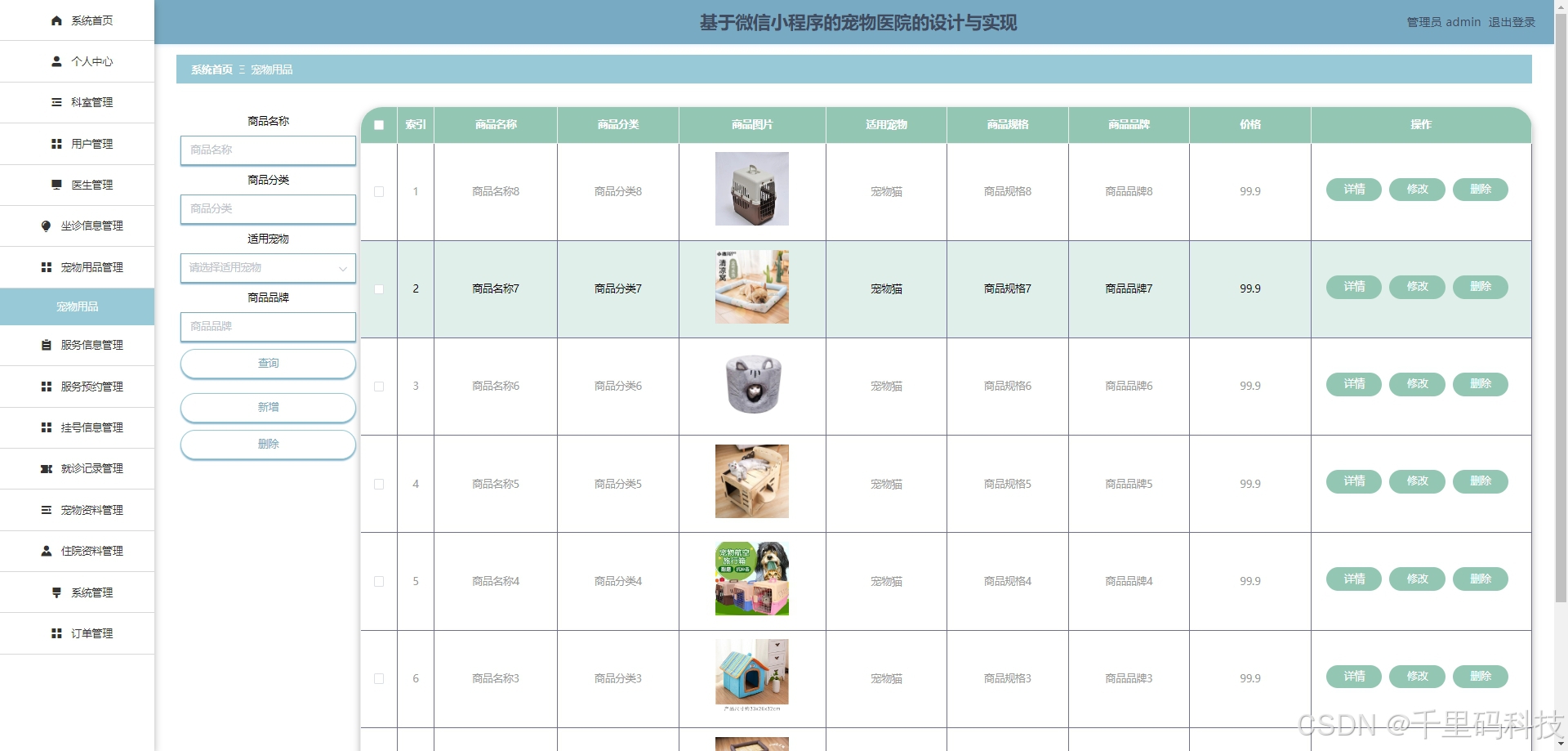Check the row checkbox for 商品名称8
Image resolution: width=1568 pixels, height=751 pixels.
379,191
